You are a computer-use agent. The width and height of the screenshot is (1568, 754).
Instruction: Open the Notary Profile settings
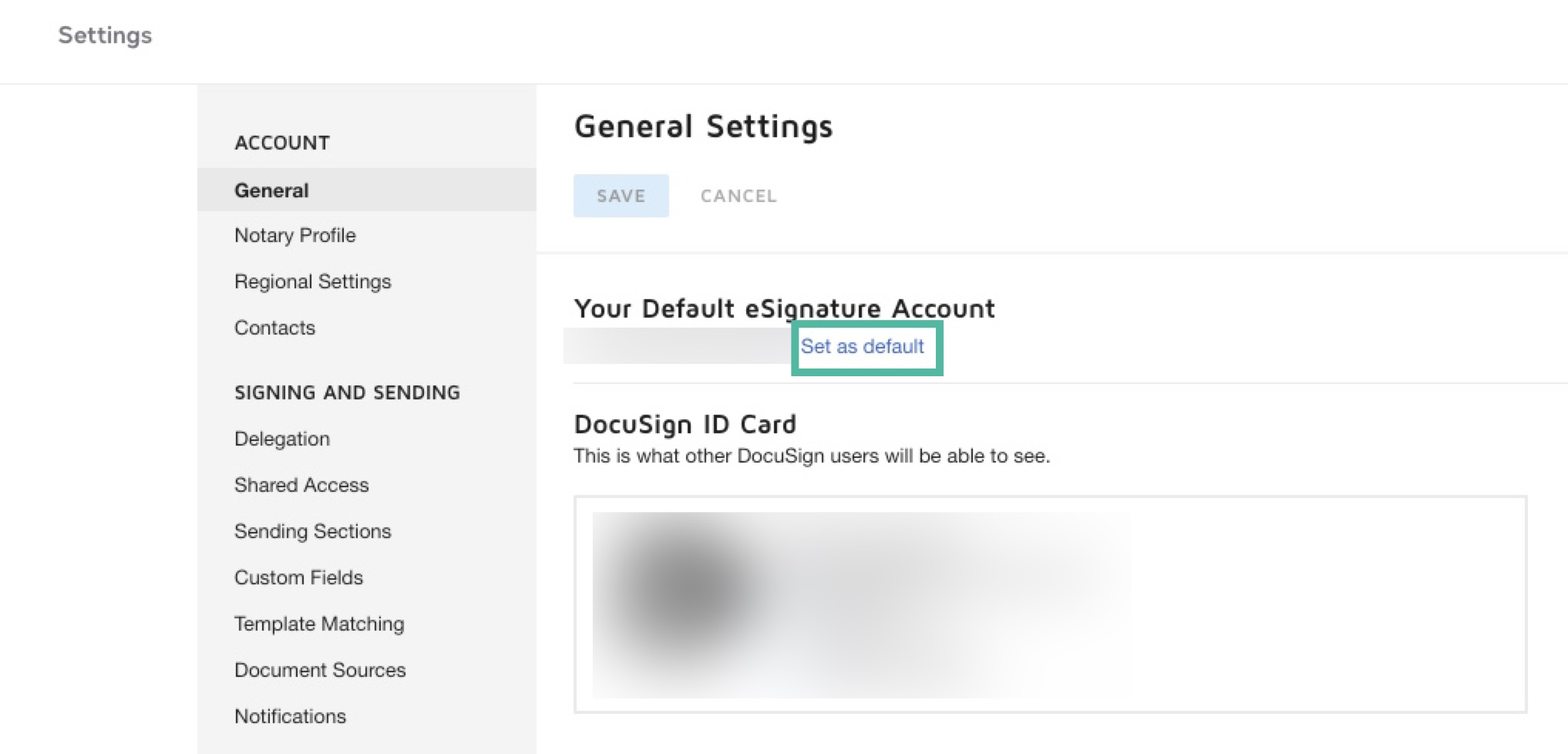(x=294, y=235)
